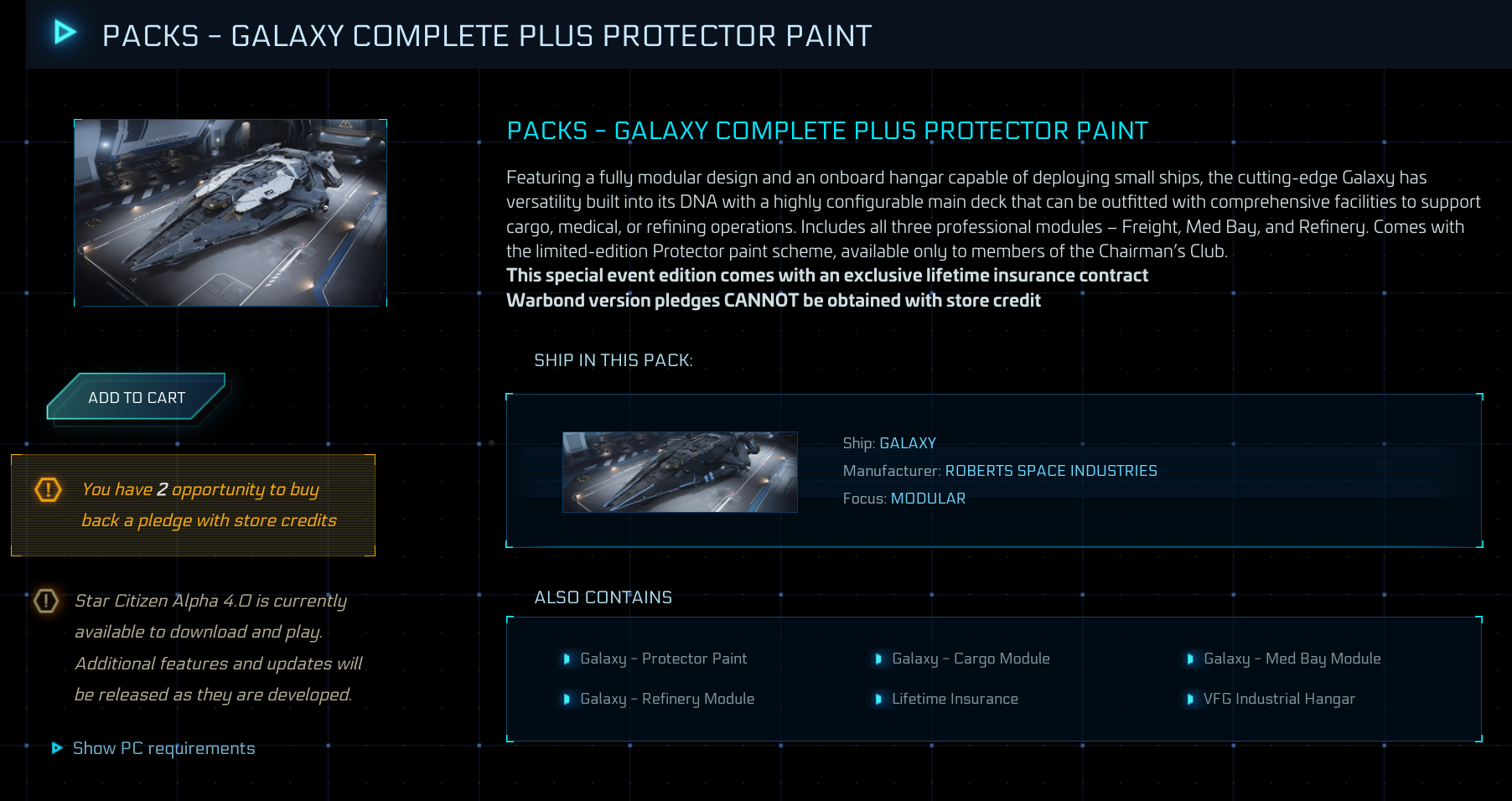Open the large Galaxy hangar preview image
This screenshot has width=1512, height=801.
point(230,212)
